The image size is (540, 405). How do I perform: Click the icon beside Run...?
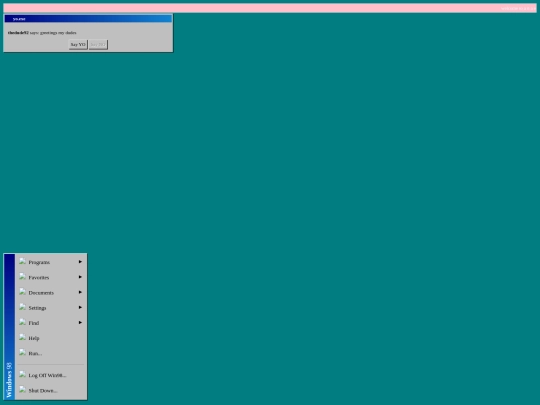pos(22,352)
